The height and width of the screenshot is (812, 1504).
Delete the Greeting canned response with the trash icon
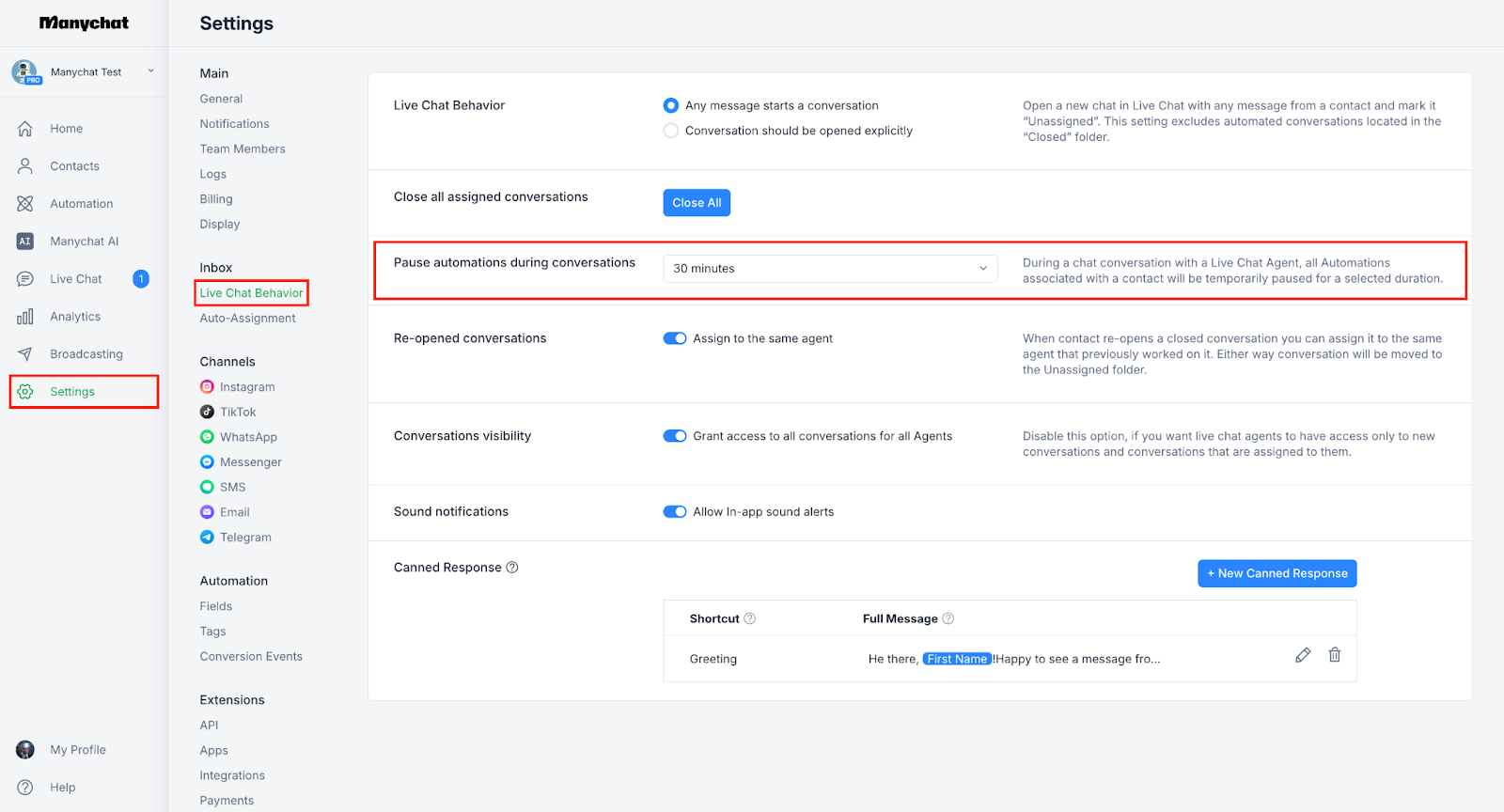1334,655
